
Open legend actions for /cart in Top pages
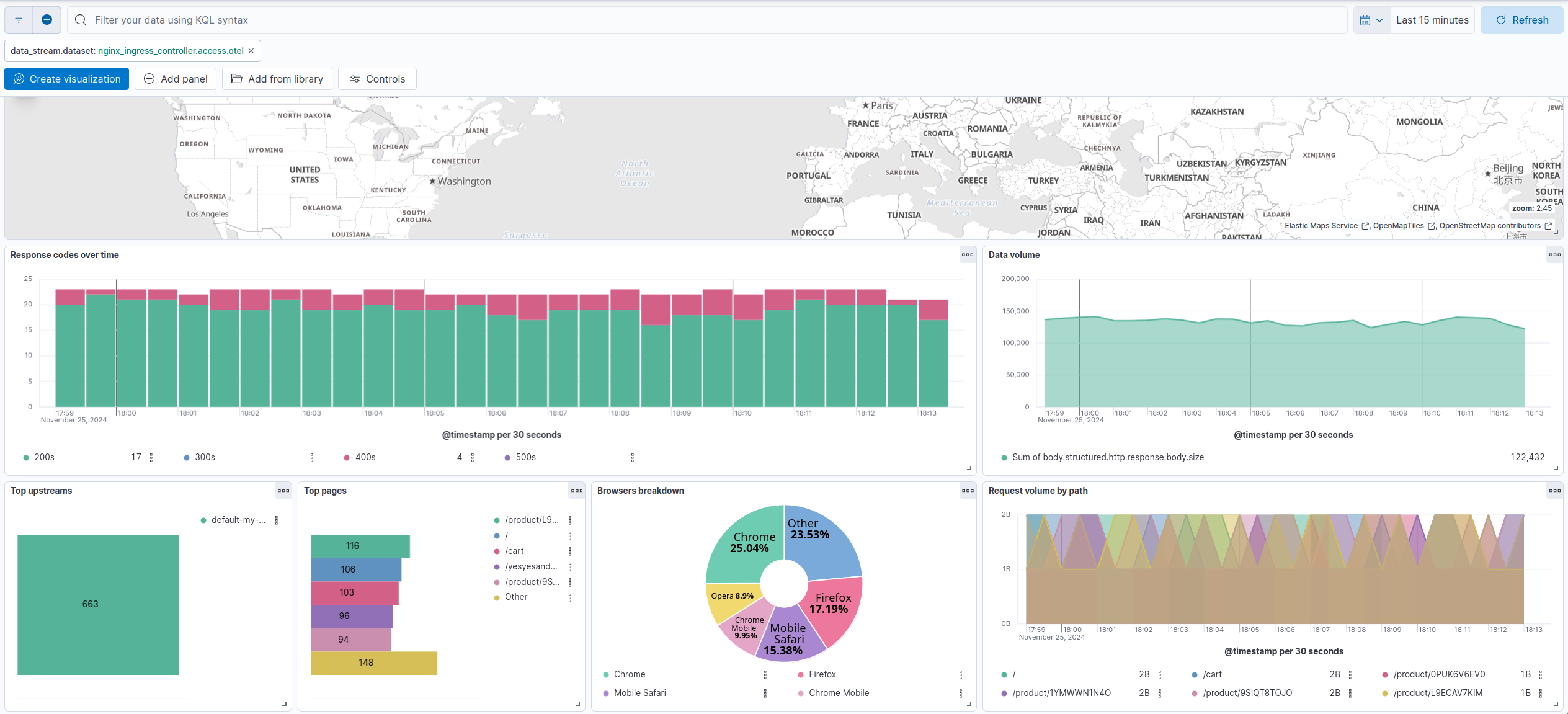(x=570, y=551)
